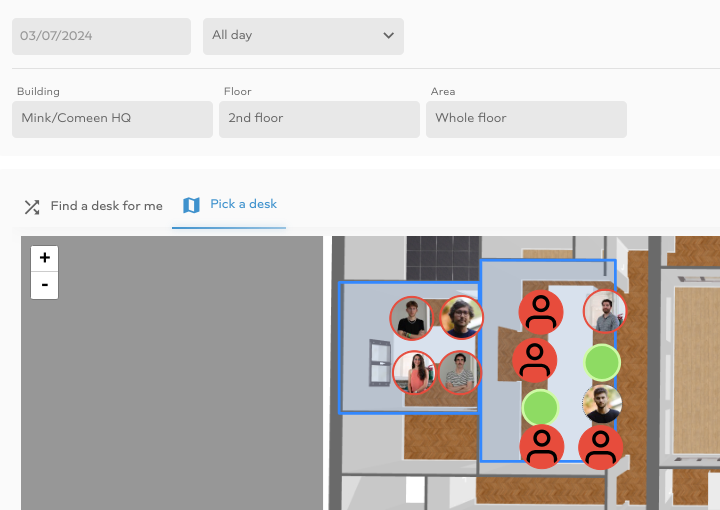Click the All day dropdown chevron arrow

click(x=388, y=35)
